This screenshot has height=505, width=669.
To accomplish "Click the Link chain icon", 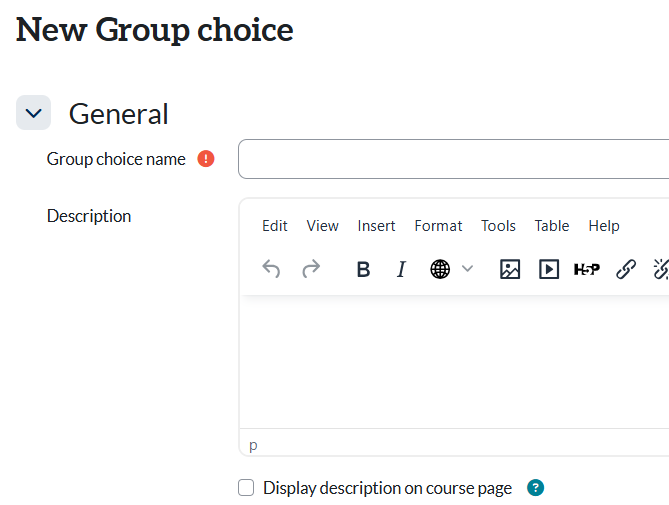I will point(626,269).
